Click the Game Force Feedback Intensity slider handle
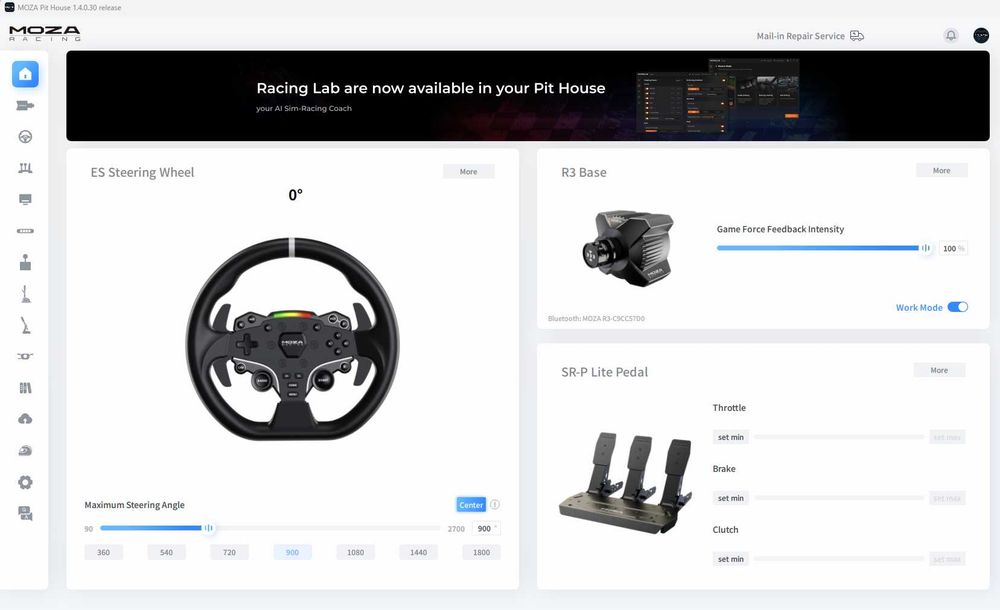1000x610 pixels. (925, 248)
